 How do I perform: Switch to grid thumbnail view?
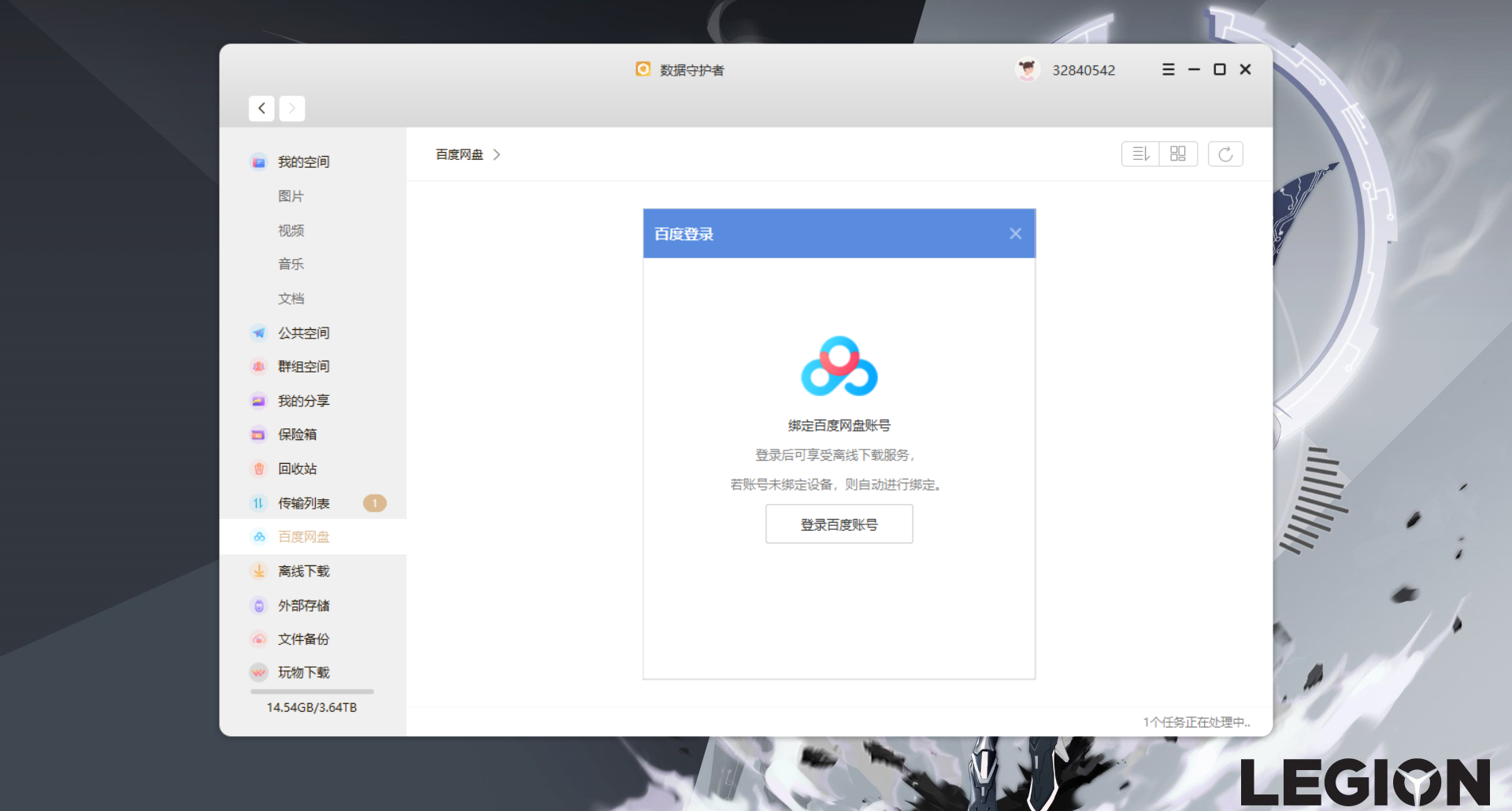point(1178,154)
